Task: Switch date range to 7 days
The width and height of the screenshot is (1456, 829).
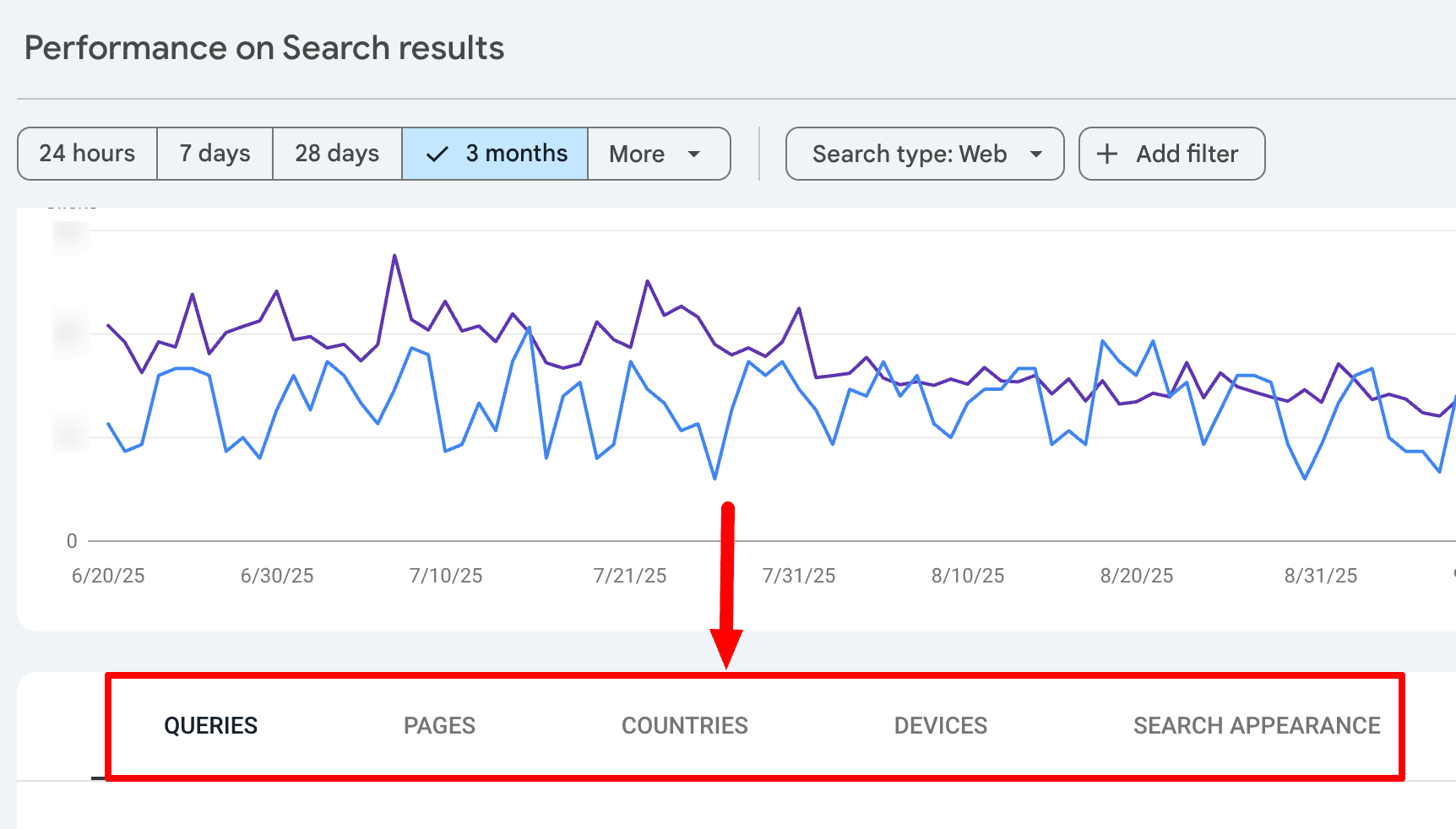Action: 215,154
